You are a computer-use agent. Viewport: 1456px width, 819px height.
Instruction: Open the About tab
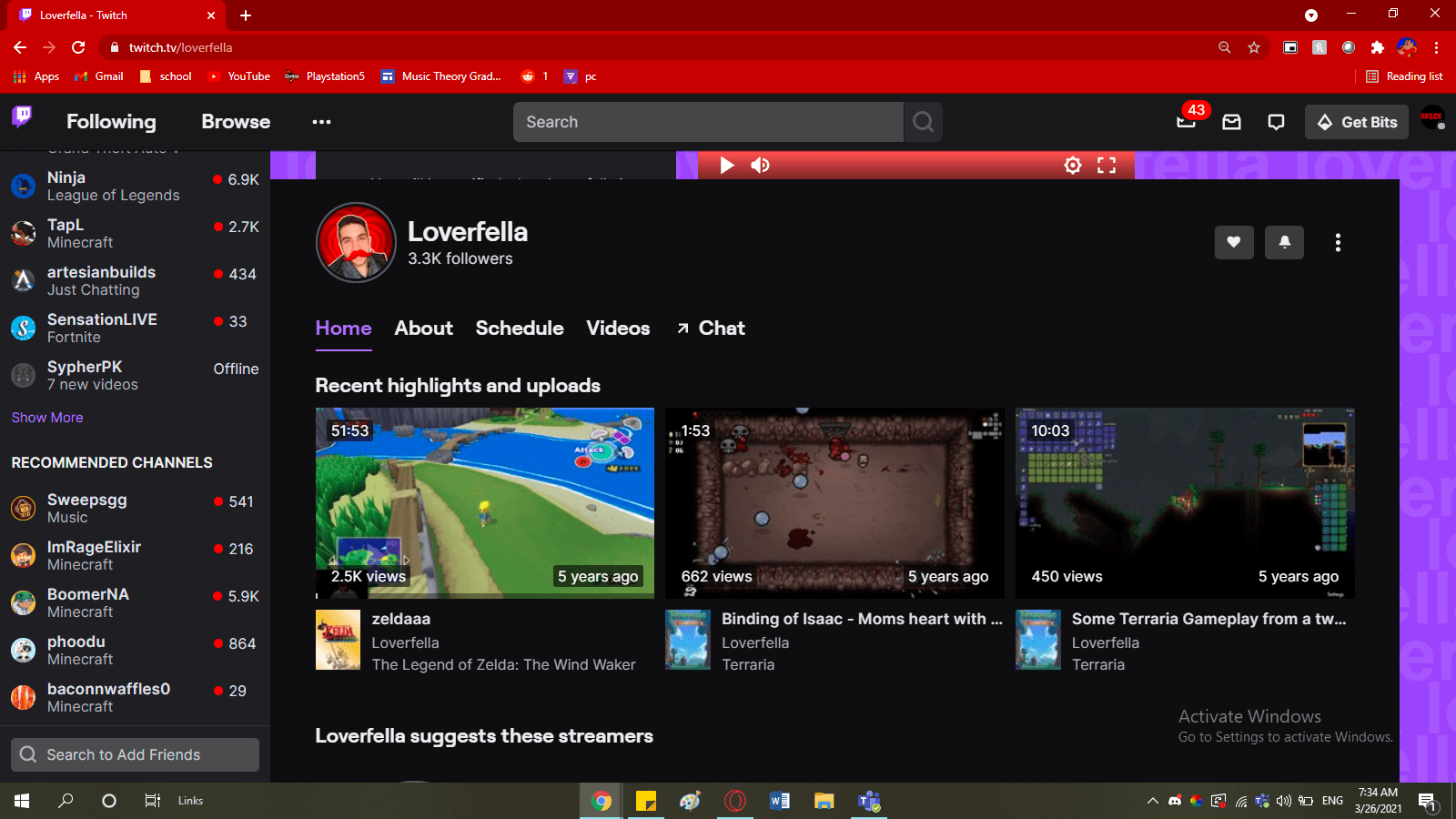coord(423,329)
